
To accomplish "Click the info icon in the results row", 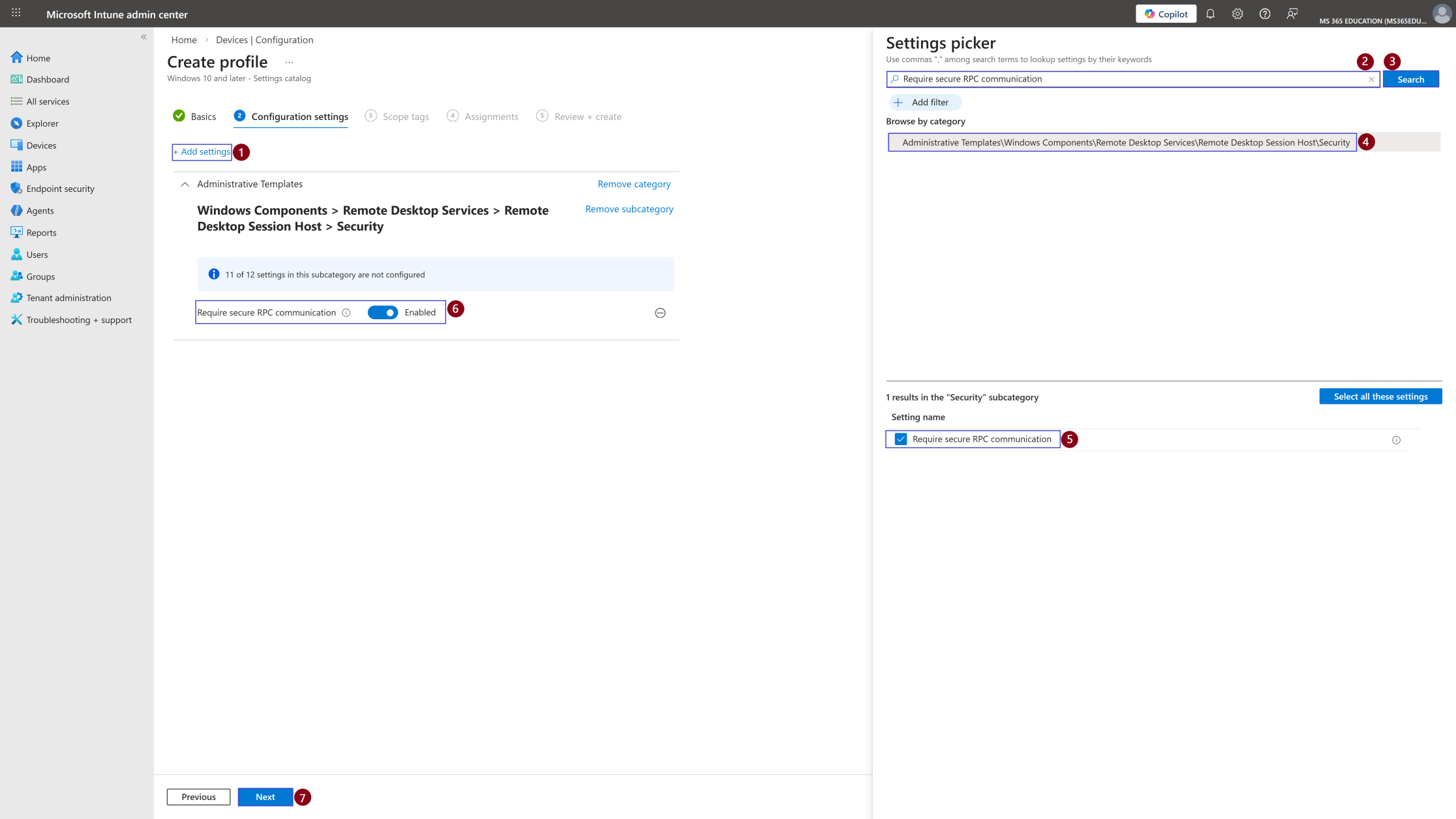I will (x=1396, y=440).
